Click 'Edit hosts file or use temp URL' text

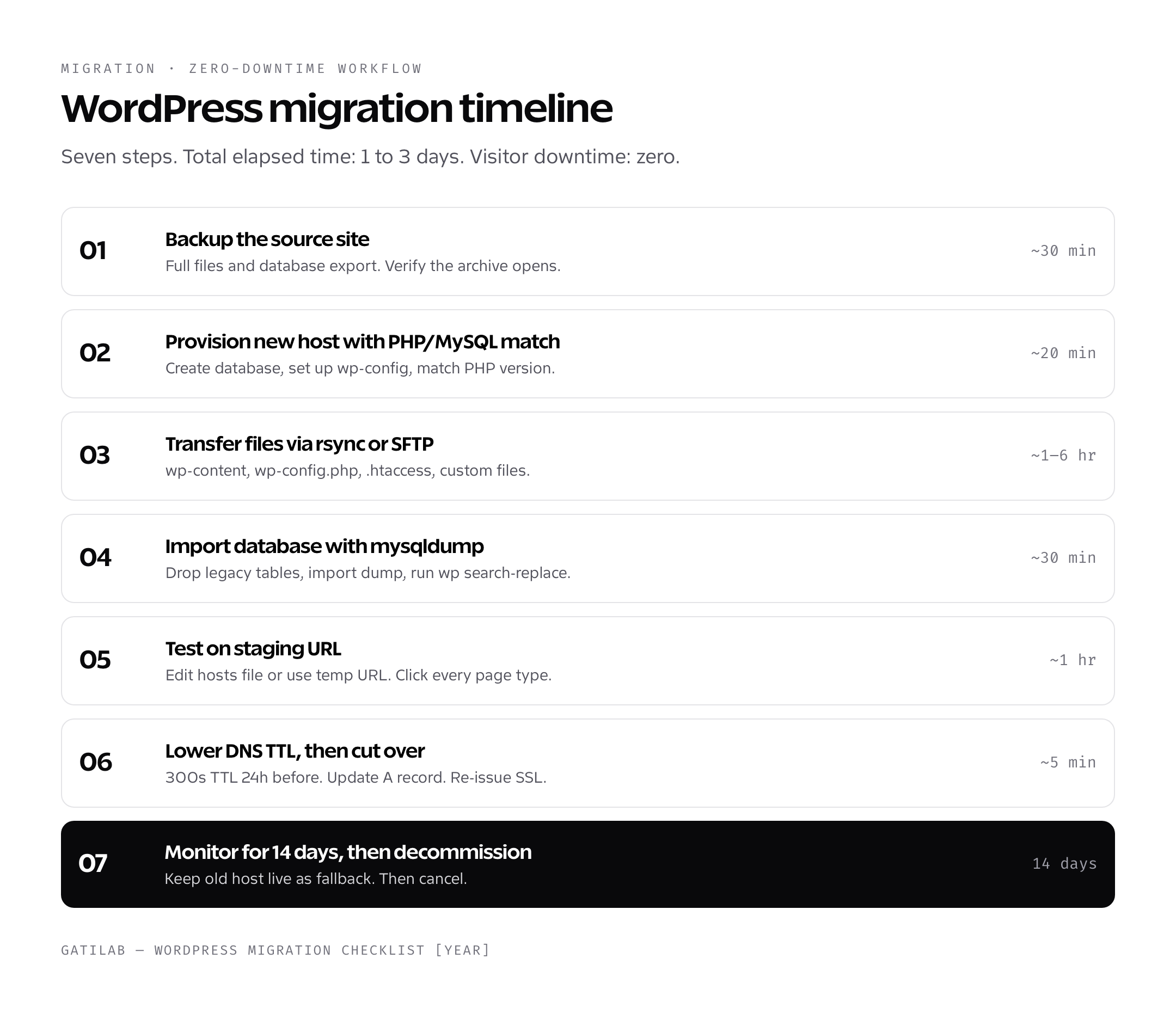(x=358, y=675)
